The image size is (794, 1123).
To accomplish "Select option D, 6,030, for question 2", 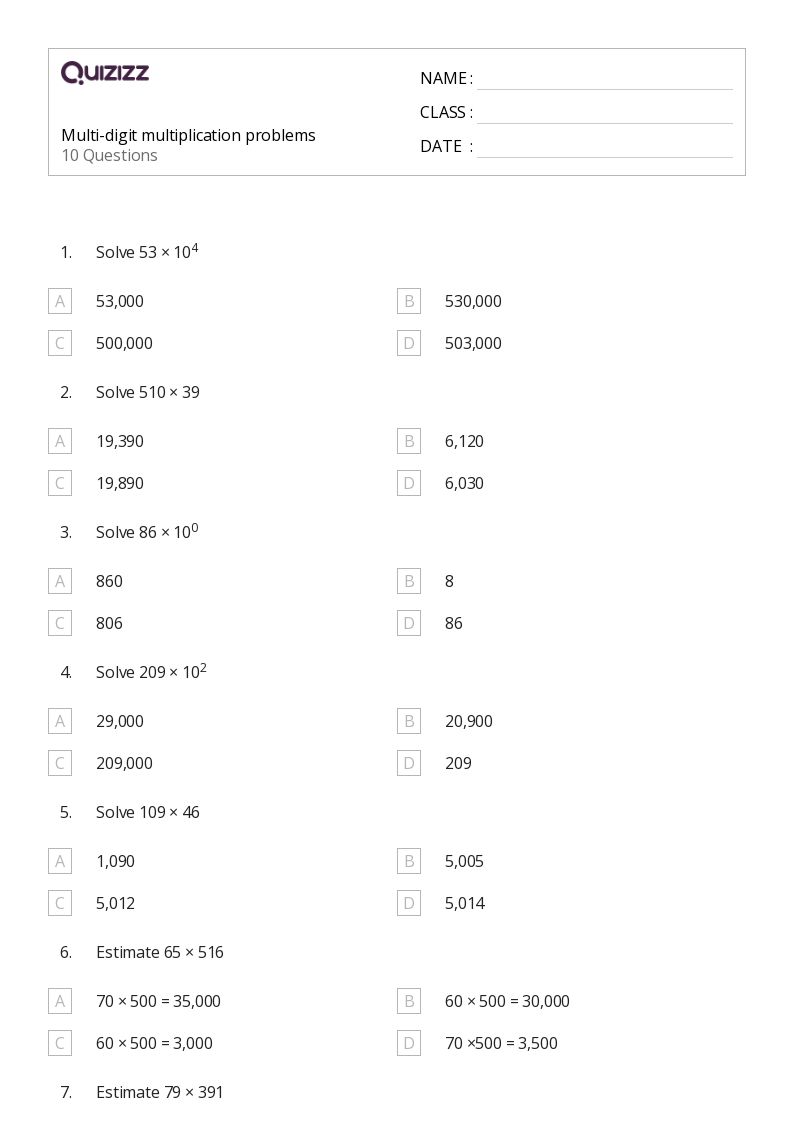I will [409, 483].
